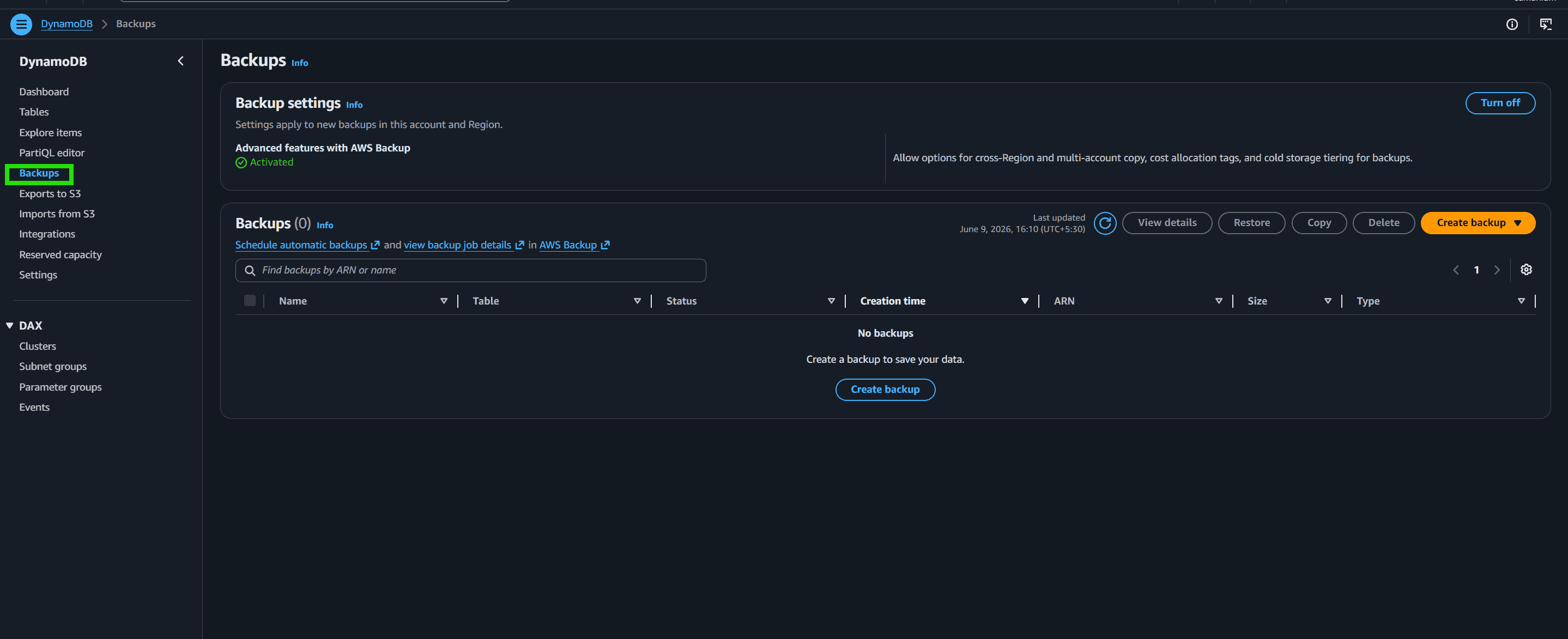Open the tutorials screen icon at top right

click(x=1546, y=25)
